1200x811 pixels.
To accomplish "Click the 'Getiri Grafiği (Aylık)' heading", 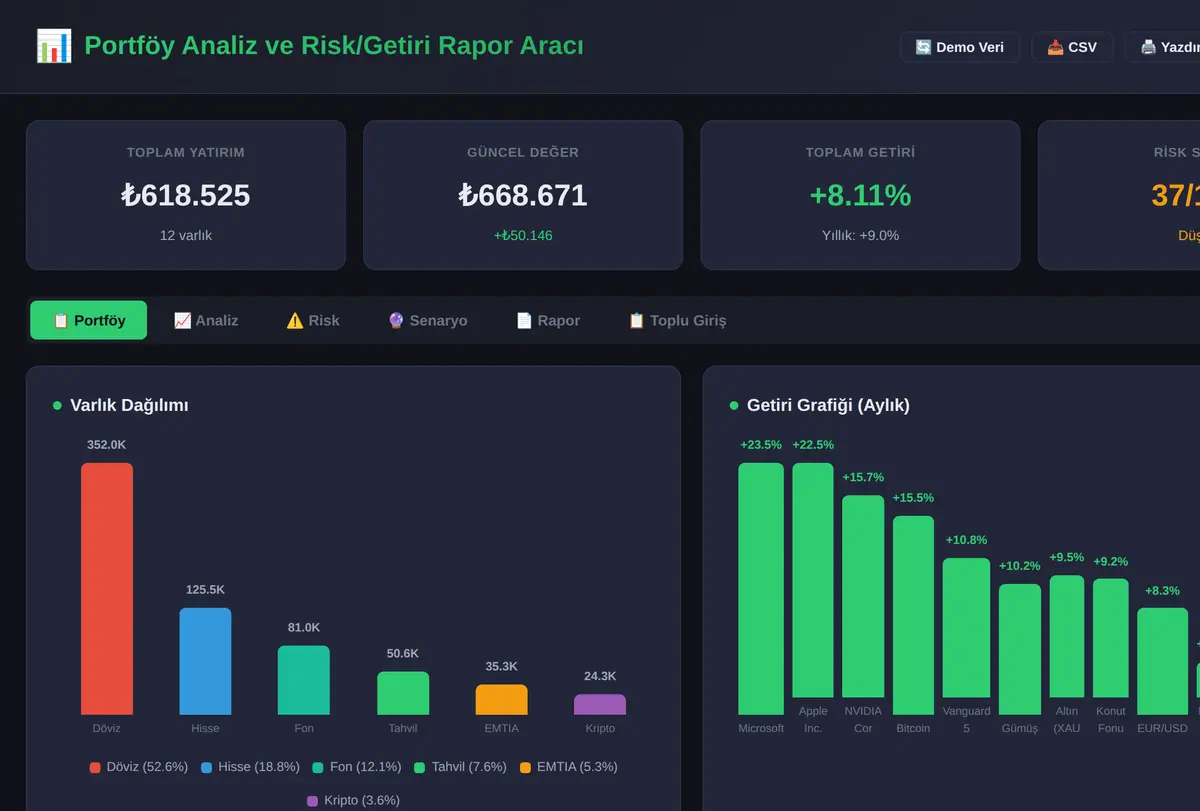I will tap(828, 405).
